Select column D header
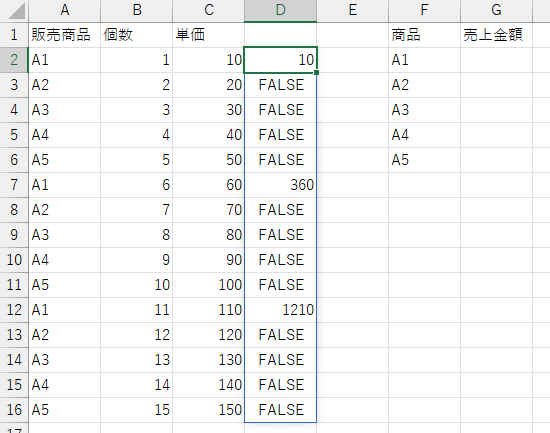The width and height of the screenshot is (550, 433). click(x=280, y=10)
